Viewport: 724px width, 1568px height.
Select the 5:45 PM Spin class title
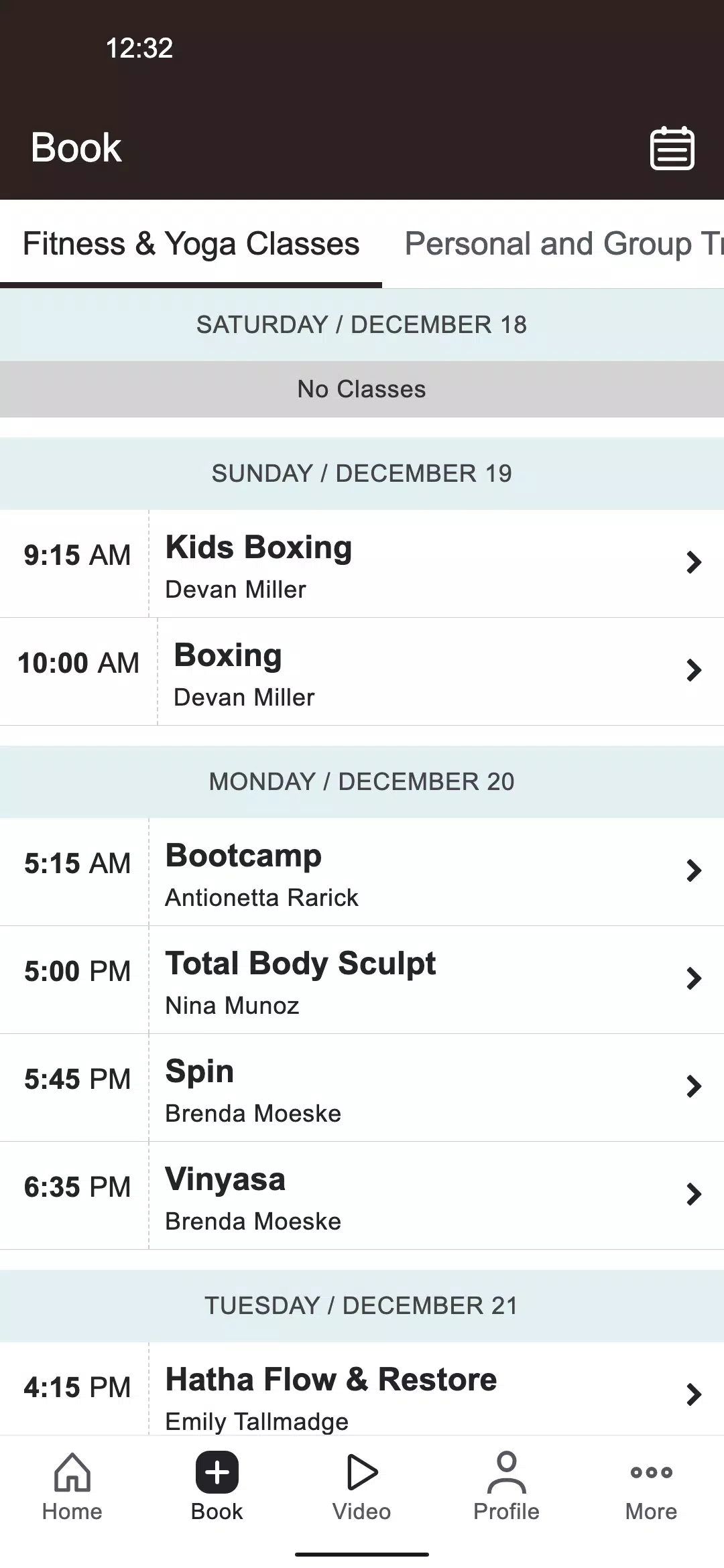pos(200,1071)
